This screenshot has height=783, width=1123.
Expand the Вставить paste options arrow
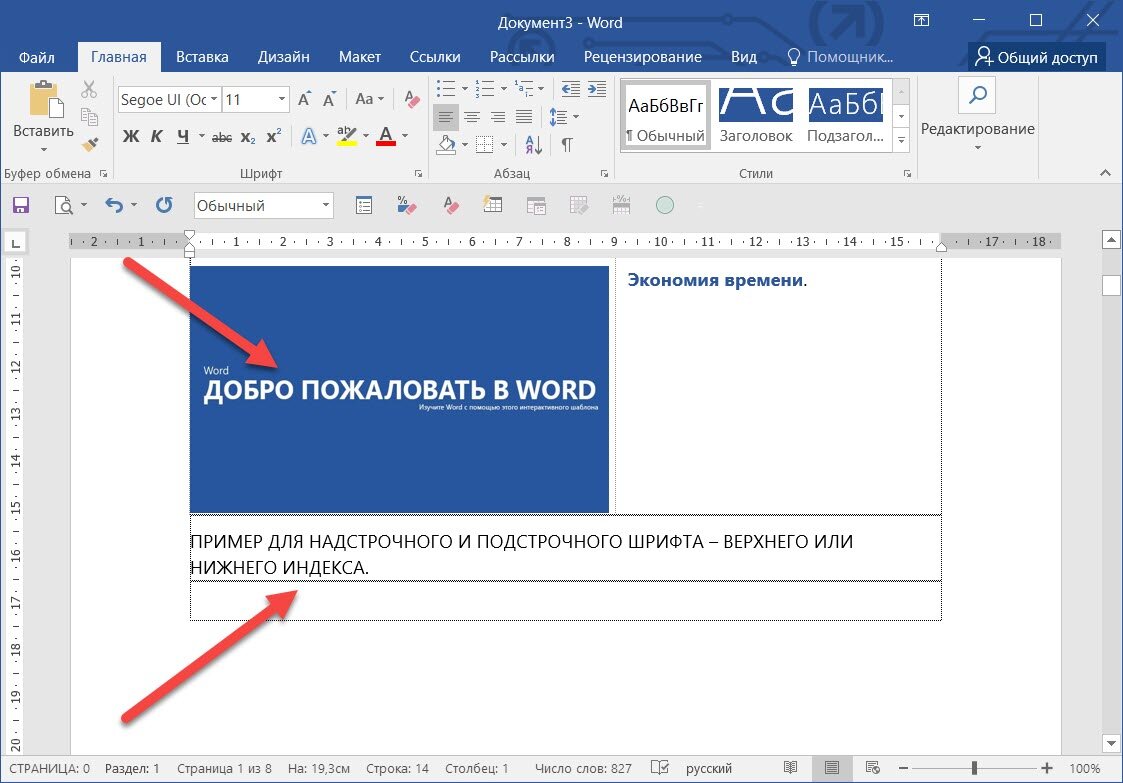click(x=44, y=149)
